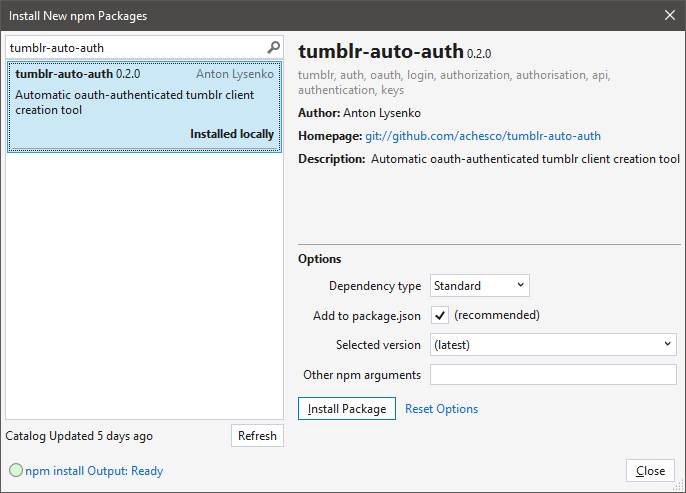Click the 'Dependency type' label

coord(375,286)
